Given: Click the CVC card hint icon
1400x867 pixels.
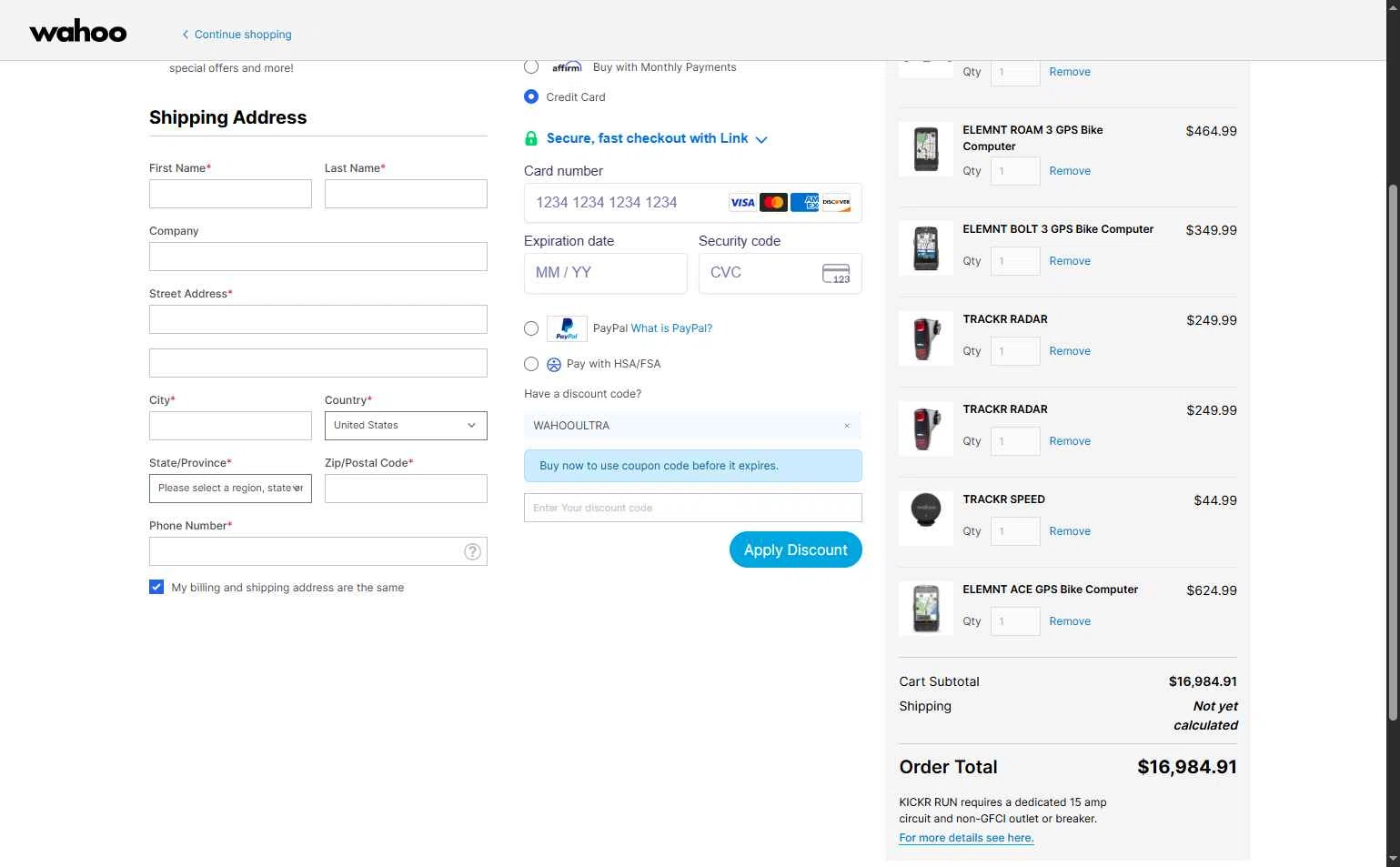Looking at the screenshot, I should 836,274.
